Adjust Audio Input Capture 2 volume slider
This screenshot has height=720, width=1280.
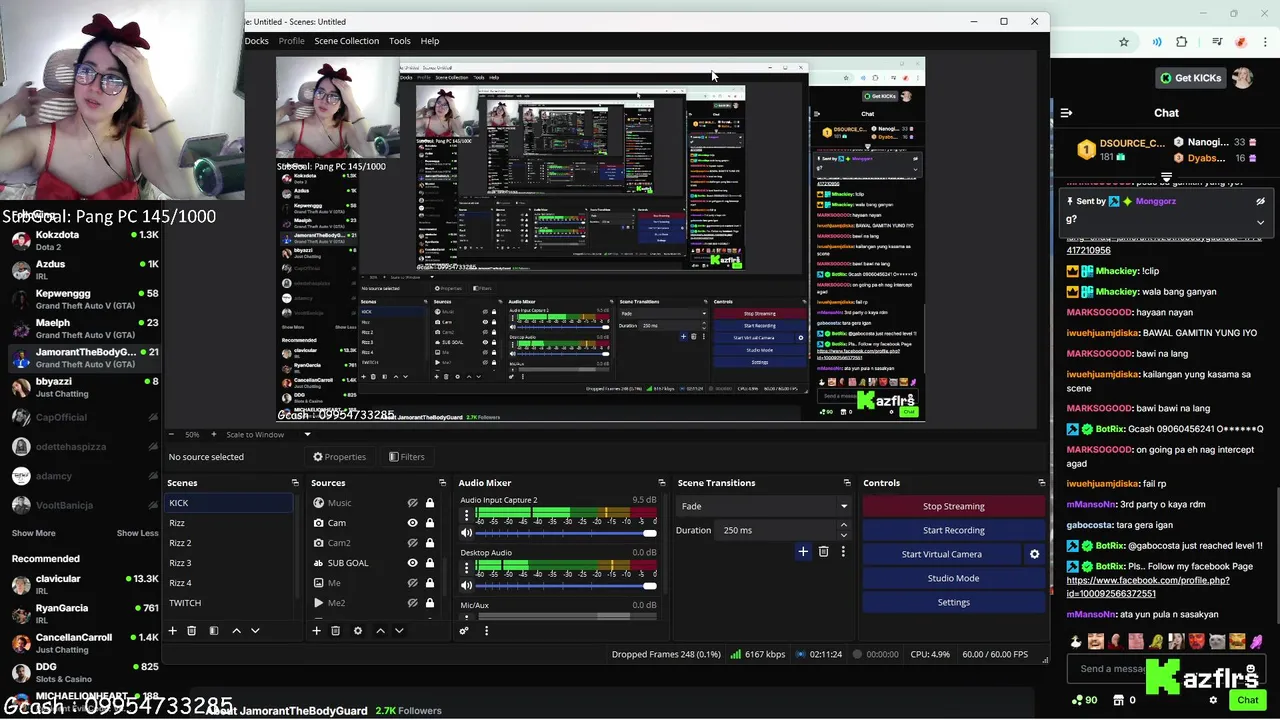[x=566, y=533]
